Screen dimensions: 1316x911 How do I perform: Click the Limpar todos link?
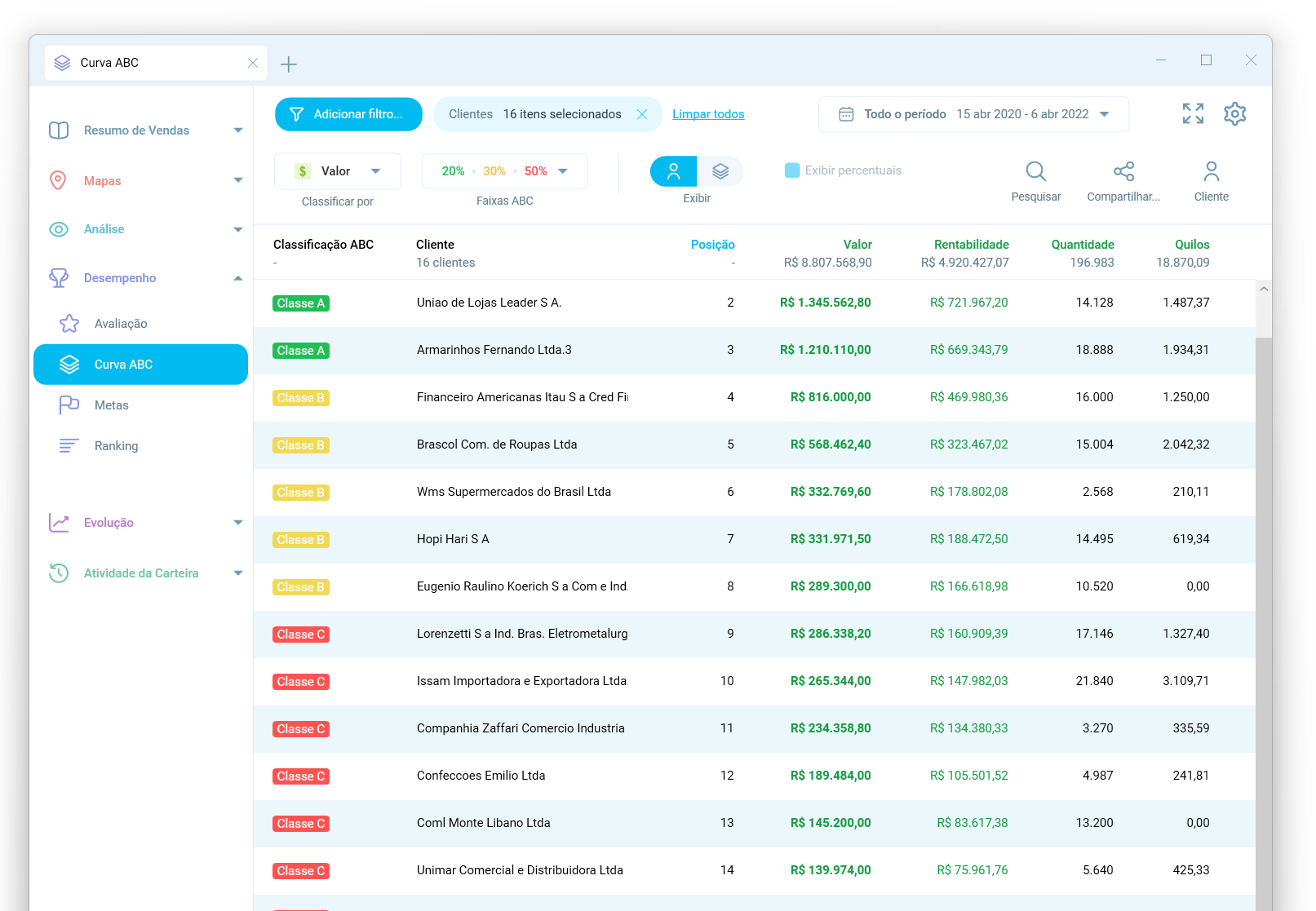pos(708,114)
